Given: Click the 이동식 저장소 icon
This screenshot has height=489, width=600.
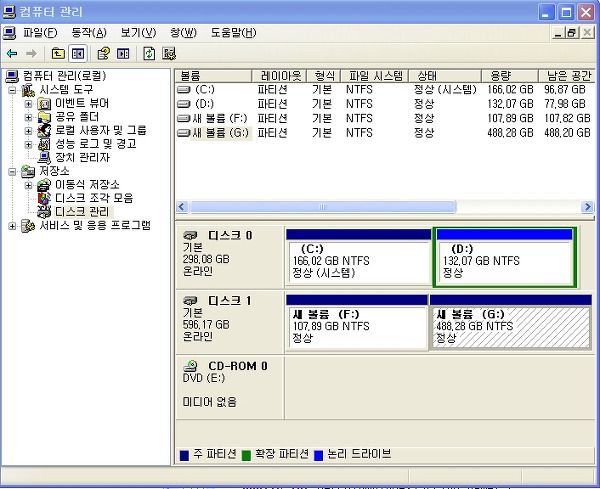Looking at the screenshot, I should tap(44, 185).
